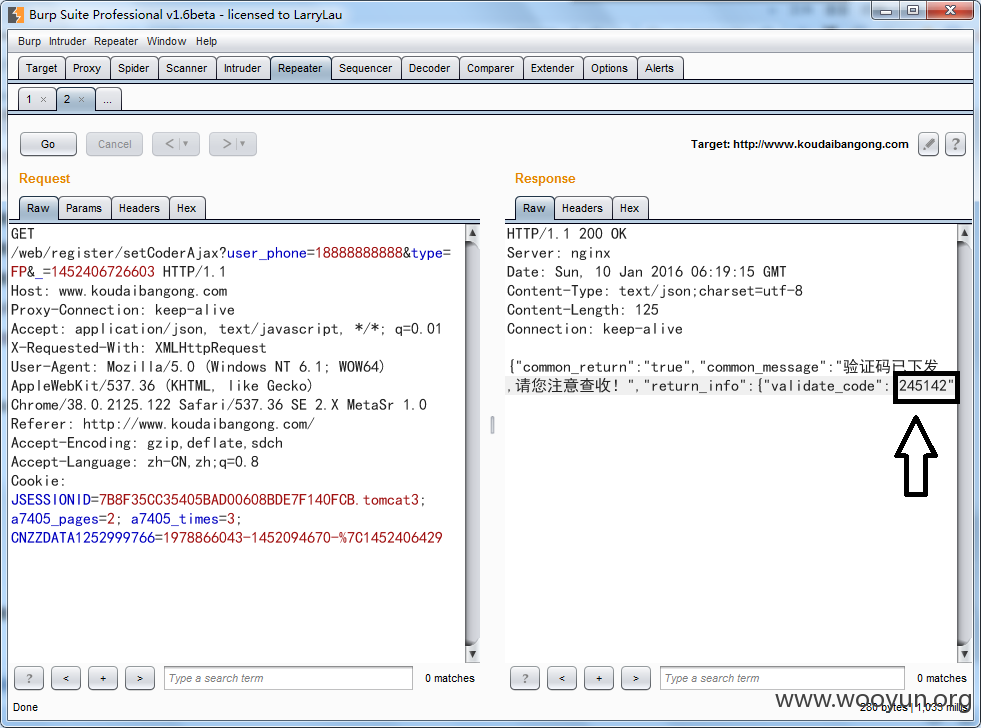Click the JSESSIONID cookie line in request

pos(218,500)
